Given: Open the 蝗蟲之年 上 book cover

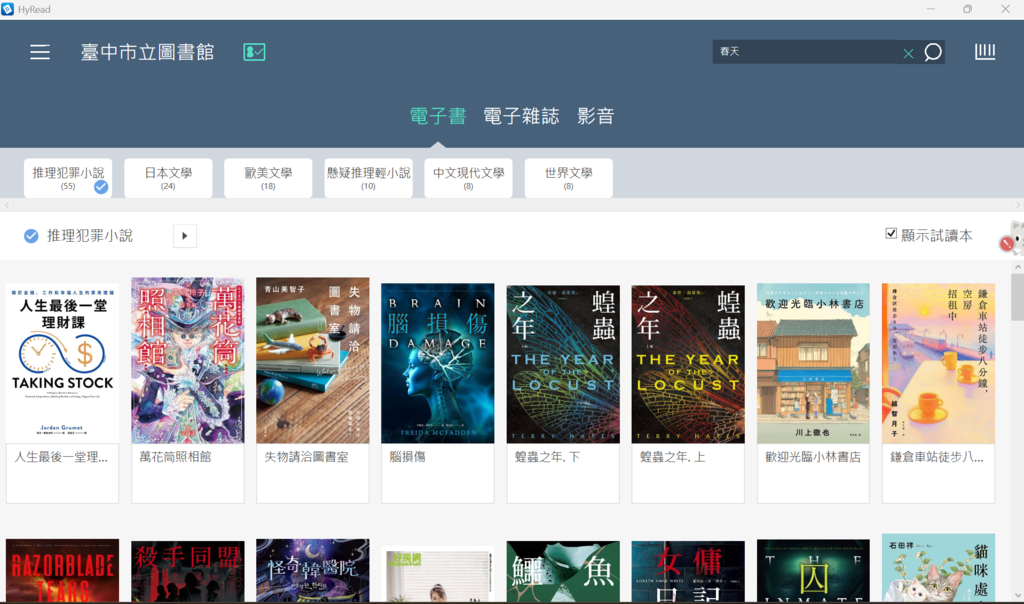Looking at the screenshot, I should click(x=688, y=364).
